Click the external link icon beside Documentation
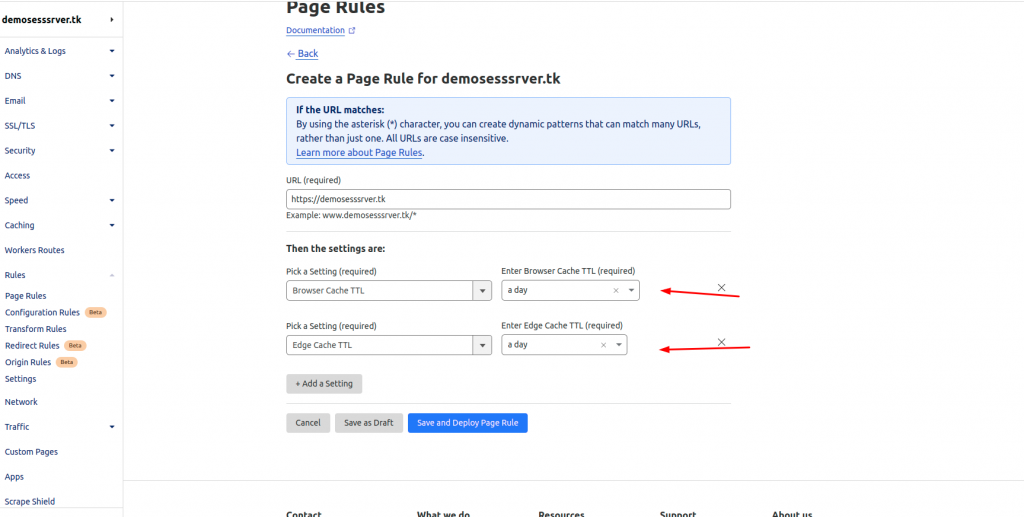Screen dimensions: 1024x517 [352, 30]
